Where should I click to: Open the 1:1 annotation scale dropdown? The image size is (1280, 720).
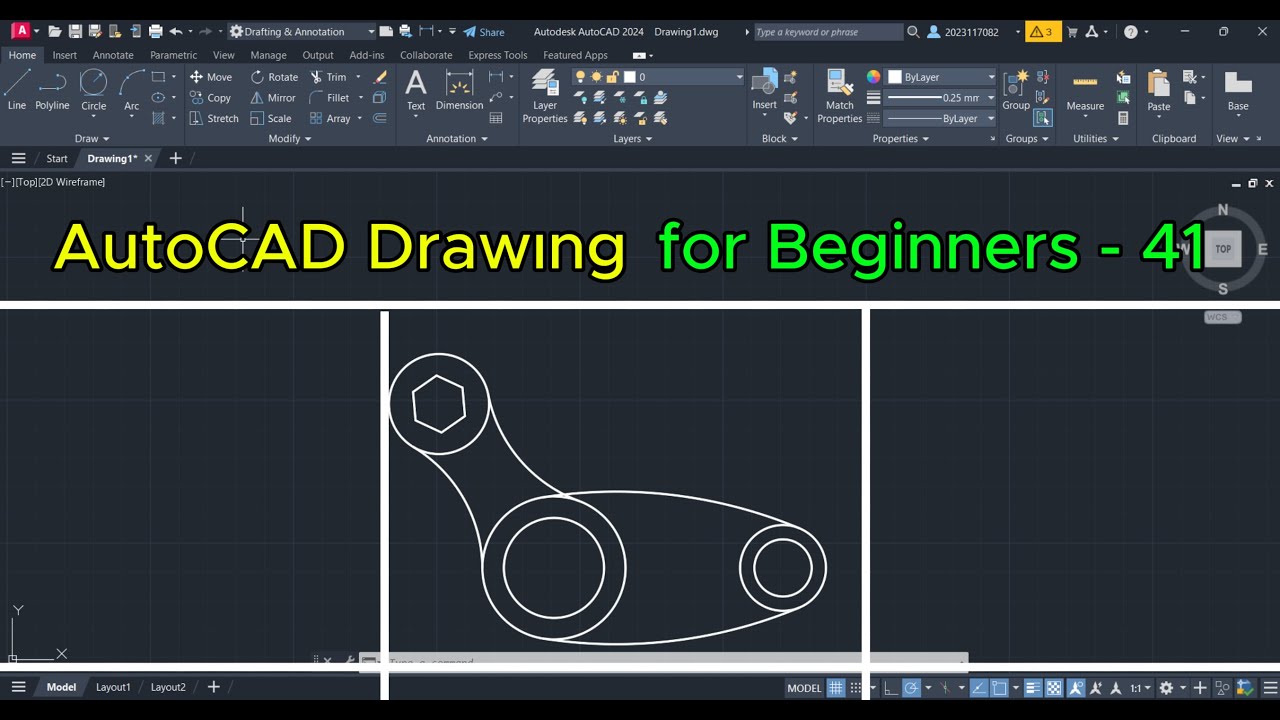click(x=1139, y=688)
